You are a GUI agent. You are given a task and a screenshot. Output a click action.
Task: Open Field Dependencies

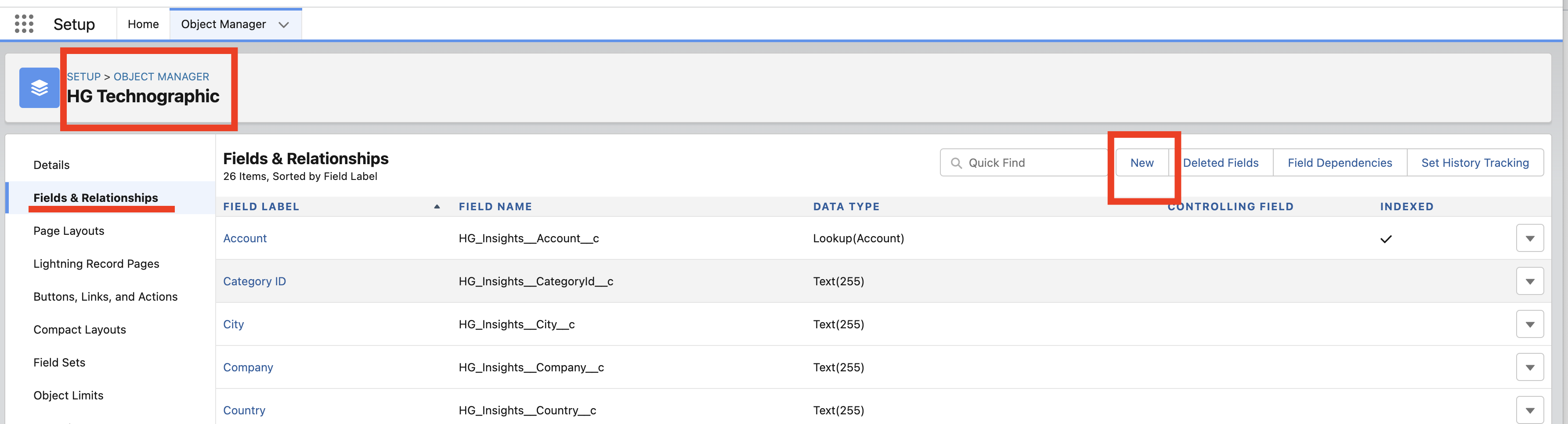pyautogui.click(x=1340, y=162)
